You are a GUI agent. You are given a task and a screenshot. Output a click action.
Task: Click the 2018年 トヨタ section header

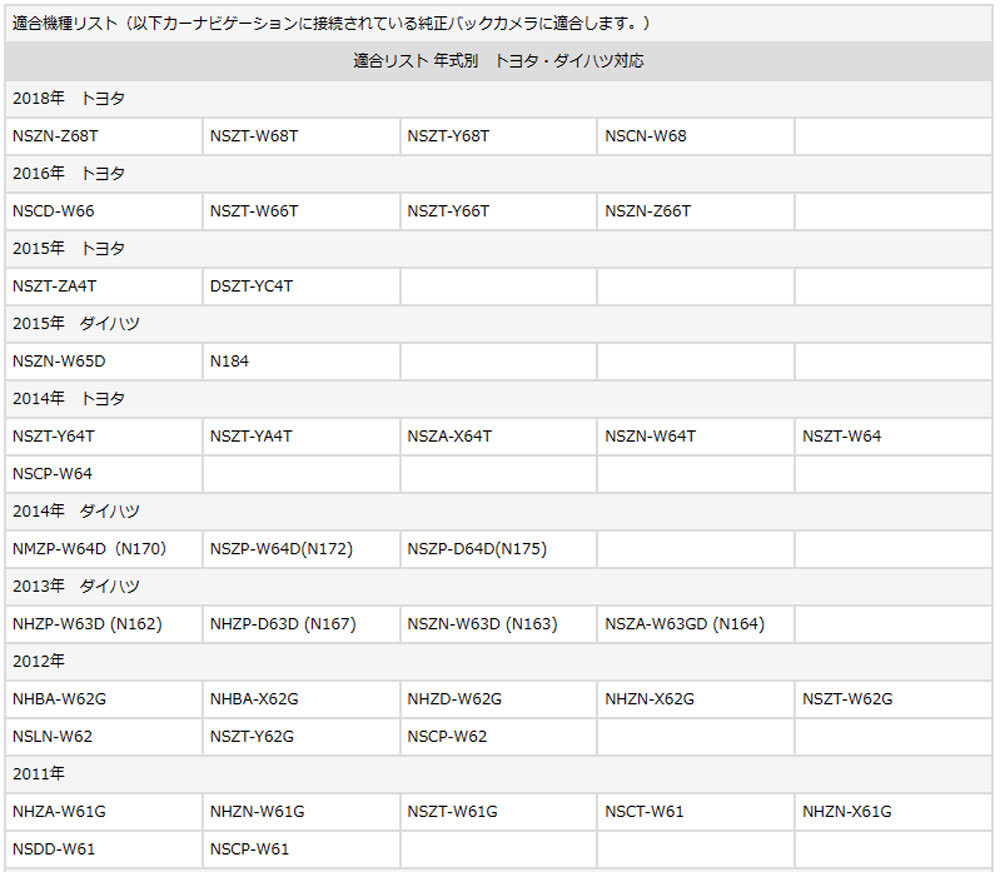498,98
